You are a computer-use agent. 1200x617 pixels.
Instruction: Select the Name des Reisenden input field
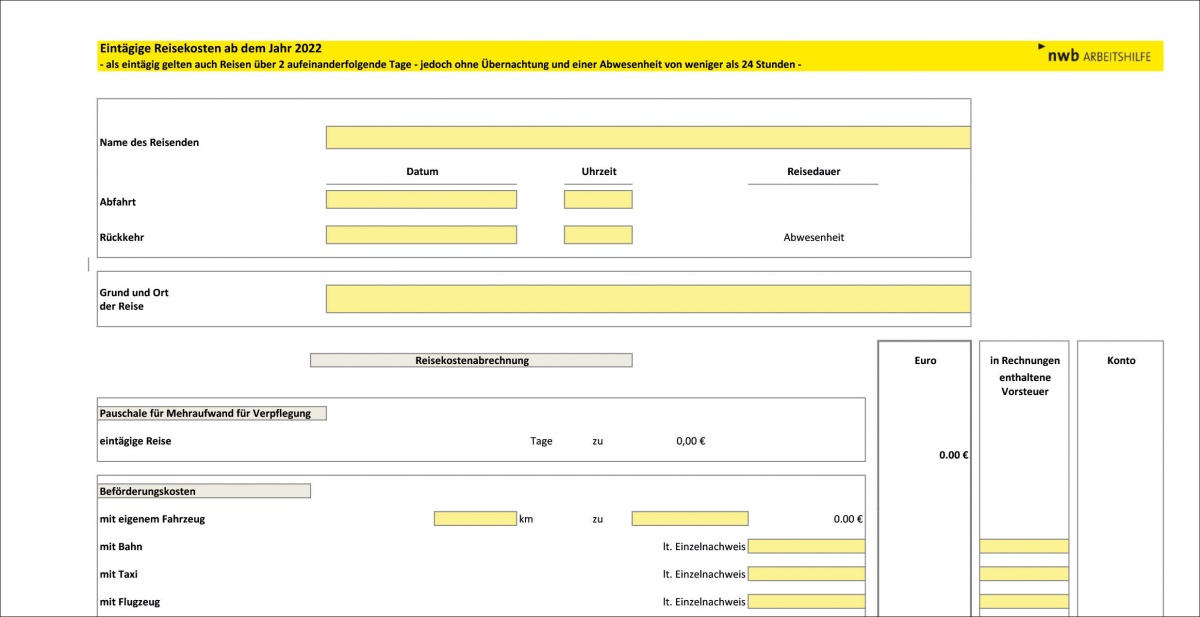(647, 138)
